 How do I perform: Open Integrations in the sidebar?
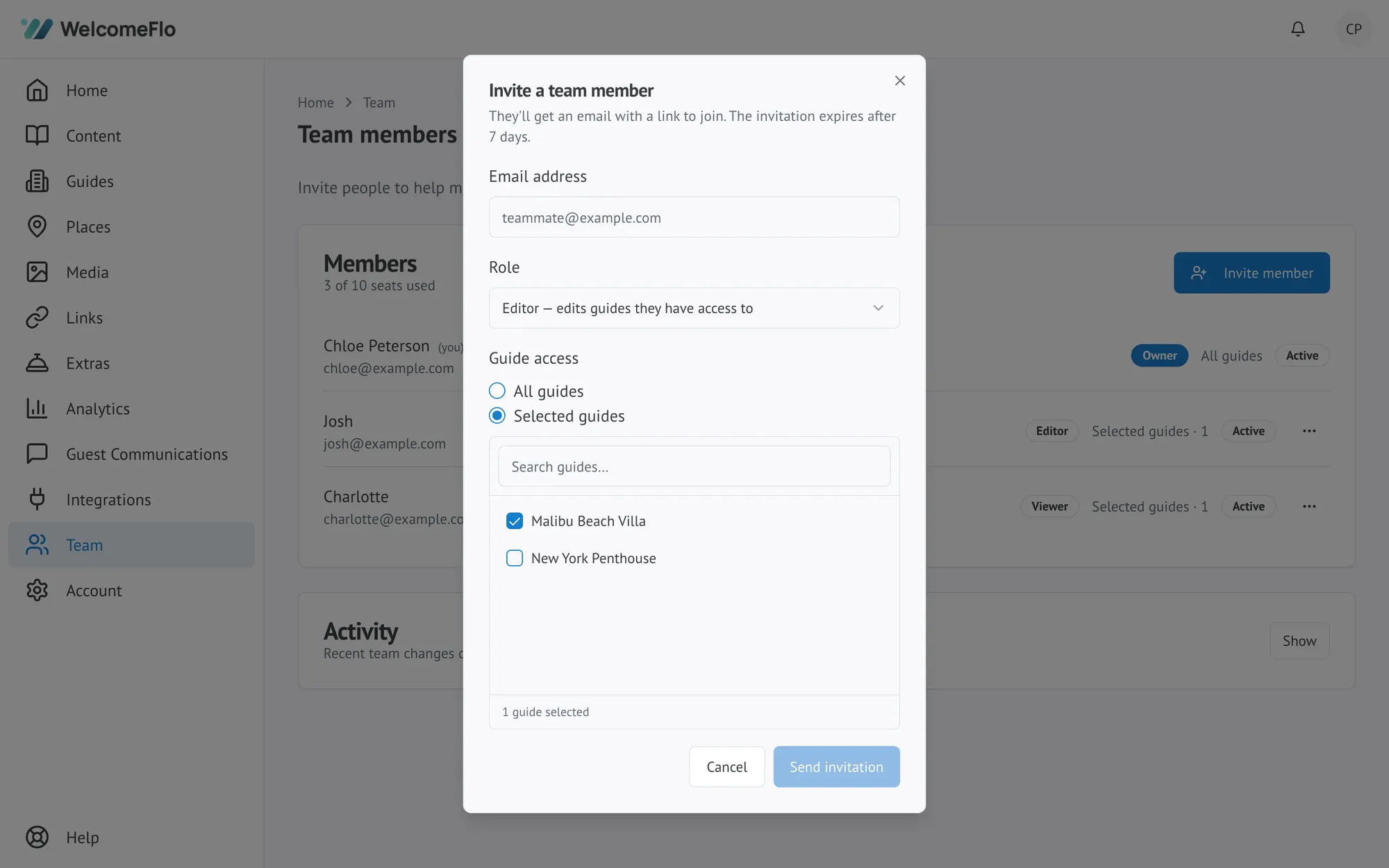pyautogui.click(x=131, y=499)
